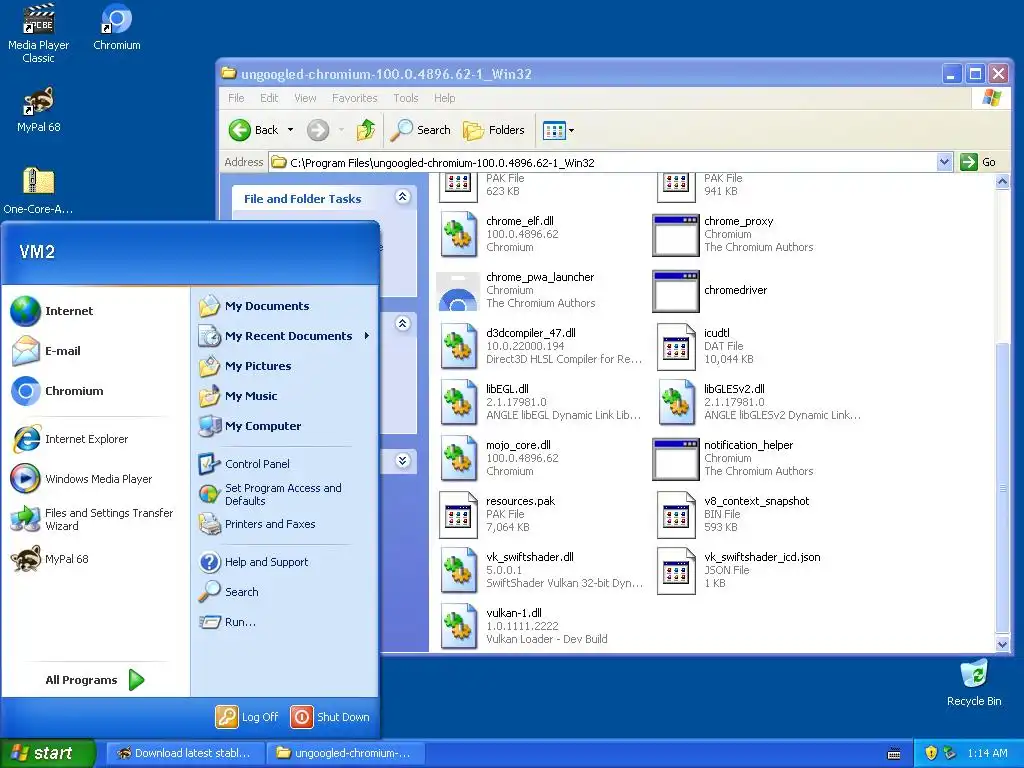
Task: Open the Tools menu
Action: pos(406,98)
